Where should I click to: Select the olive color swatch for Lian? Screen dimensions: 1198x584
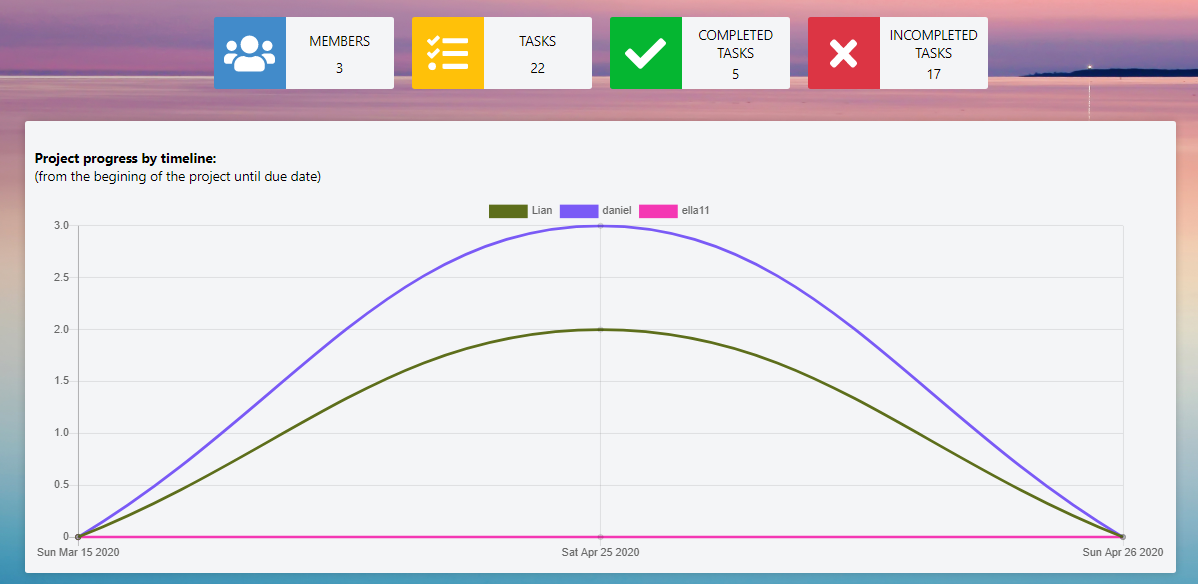click(x=506, y=211)
